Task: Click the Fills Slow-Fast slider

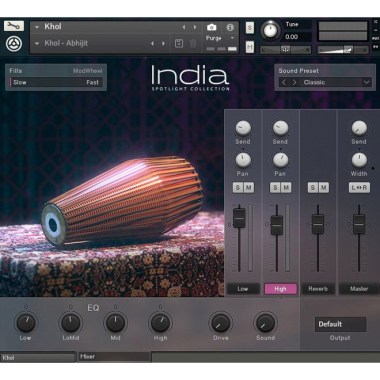Action: [x=56, y=82]
